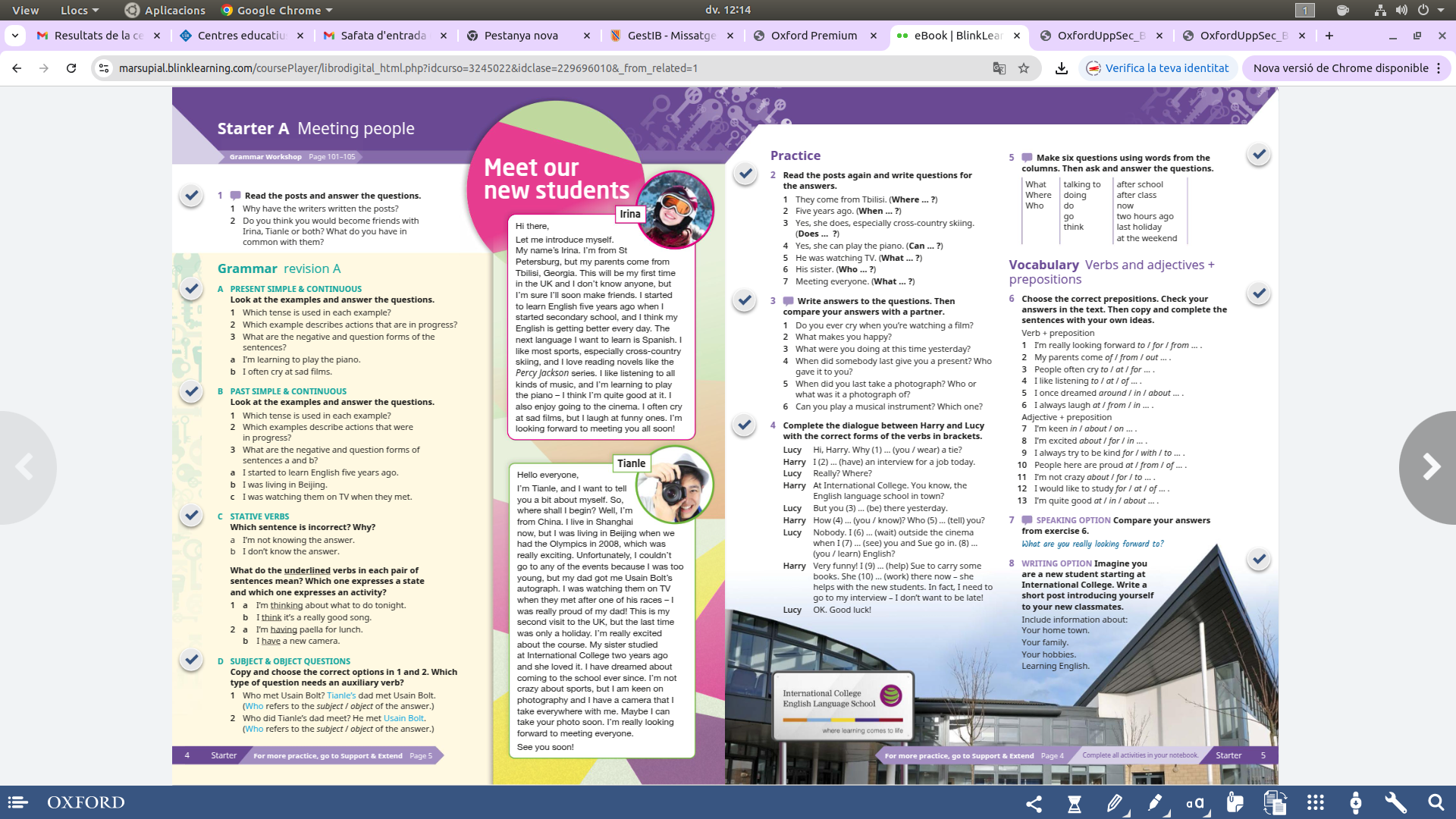Click the system volume icon
Viewport: 1456px width, 819px height.
pos(1401,11)
